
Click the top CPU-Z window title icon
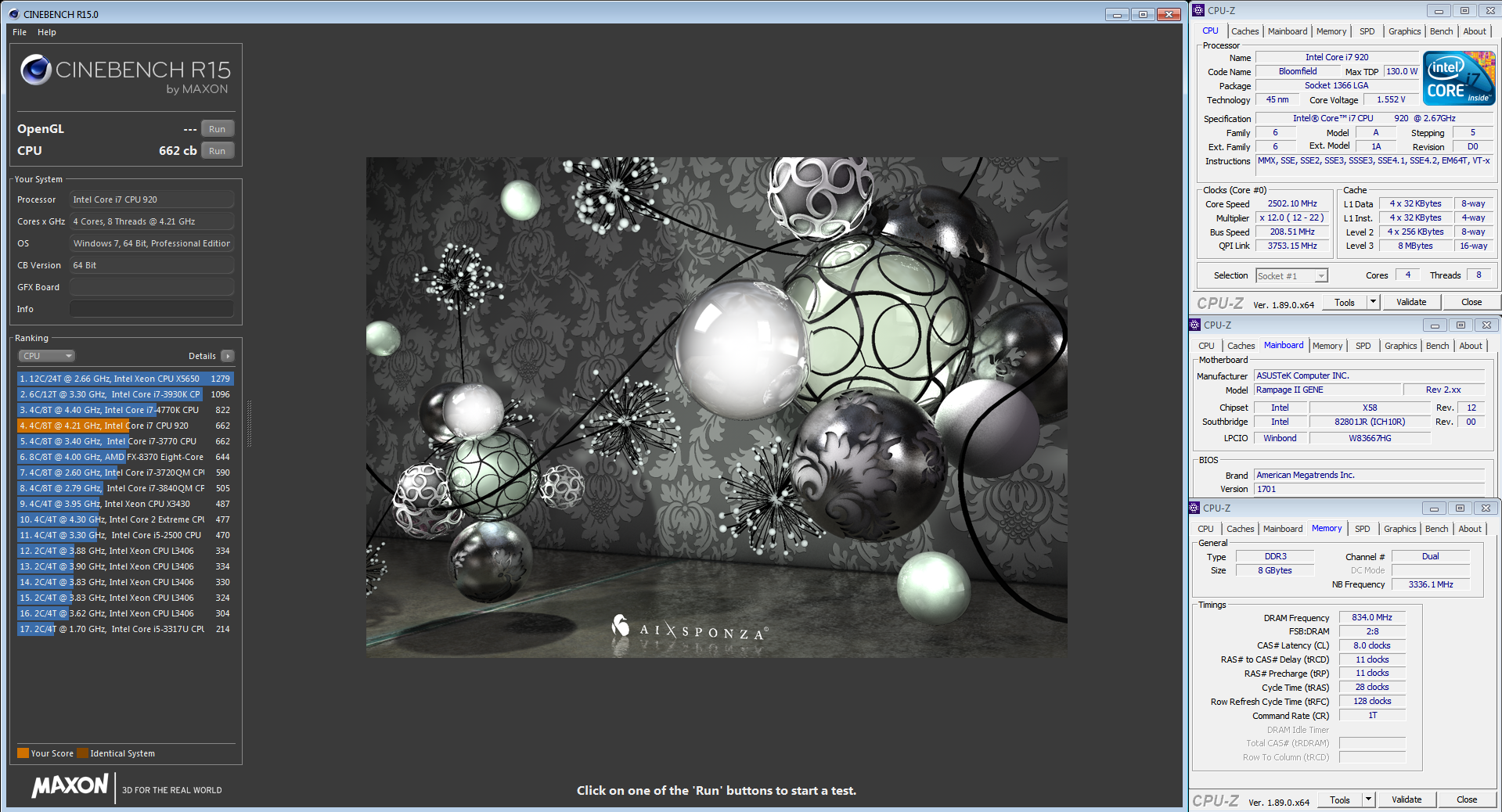pyautogui.click(x=1198, y=10)
